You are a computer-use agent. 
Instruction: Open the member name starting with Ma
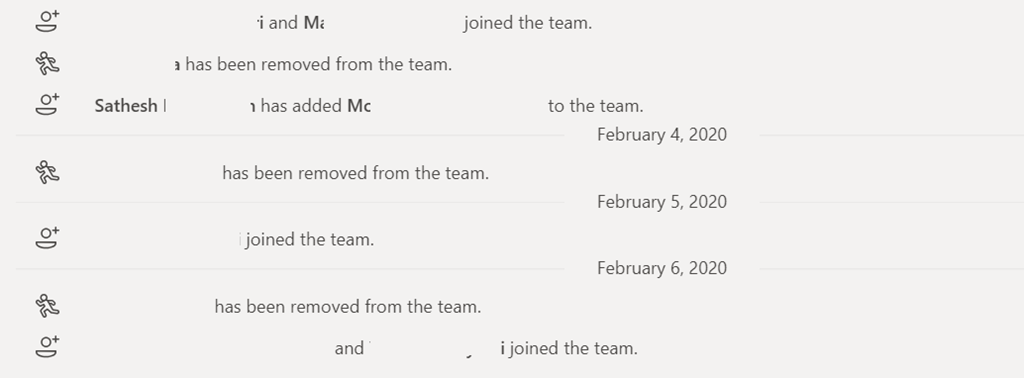click(x=313, y=23)
